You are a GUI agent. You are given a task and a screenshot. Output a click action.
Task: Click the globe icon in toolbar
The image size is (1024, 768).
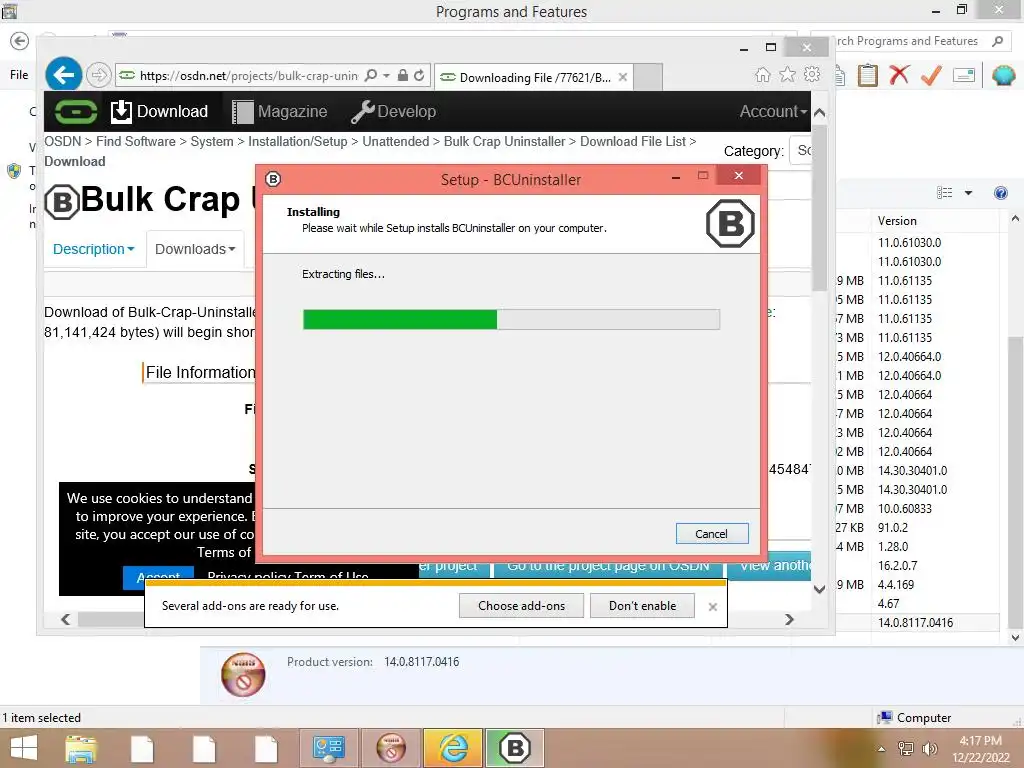pyautogui.click(x=1003, y=76)
